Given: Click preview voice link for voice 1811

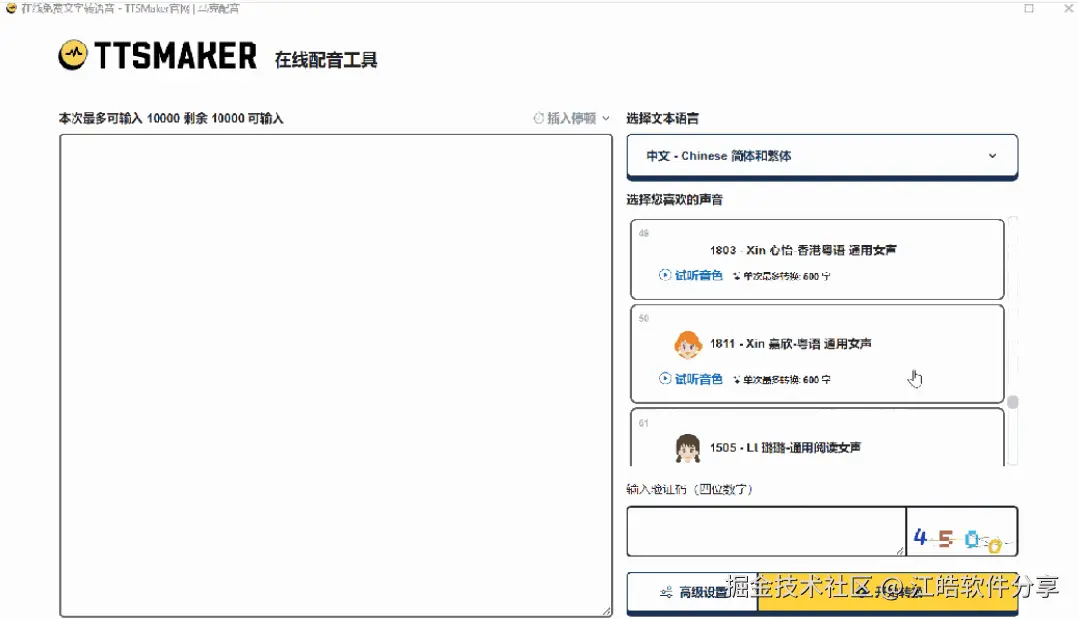Looking at the screenshot, I should pos(698,379).
